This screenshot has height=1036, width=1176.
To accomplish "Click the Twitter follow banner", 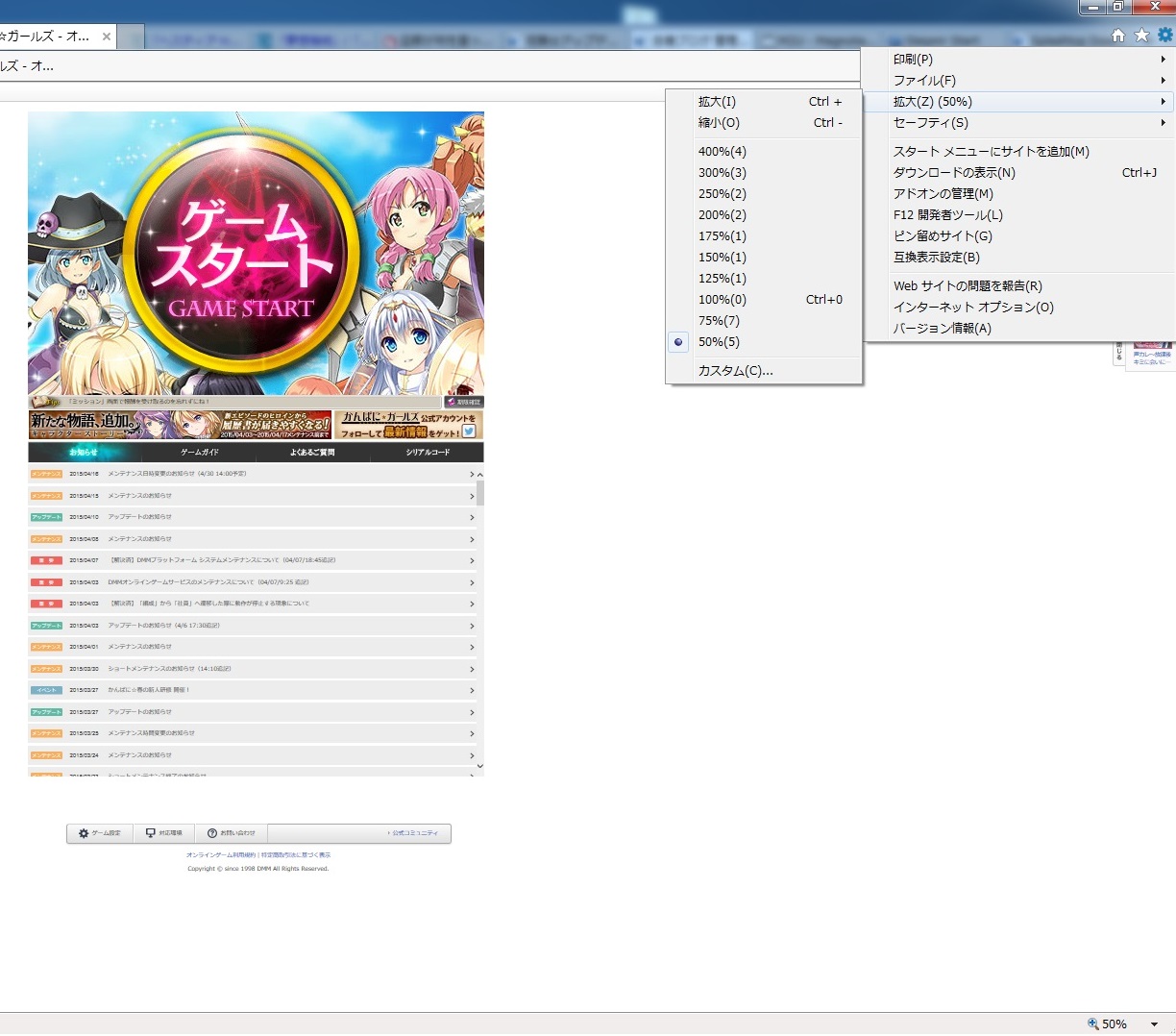I will pyautogui.click(x=408, y=425).
